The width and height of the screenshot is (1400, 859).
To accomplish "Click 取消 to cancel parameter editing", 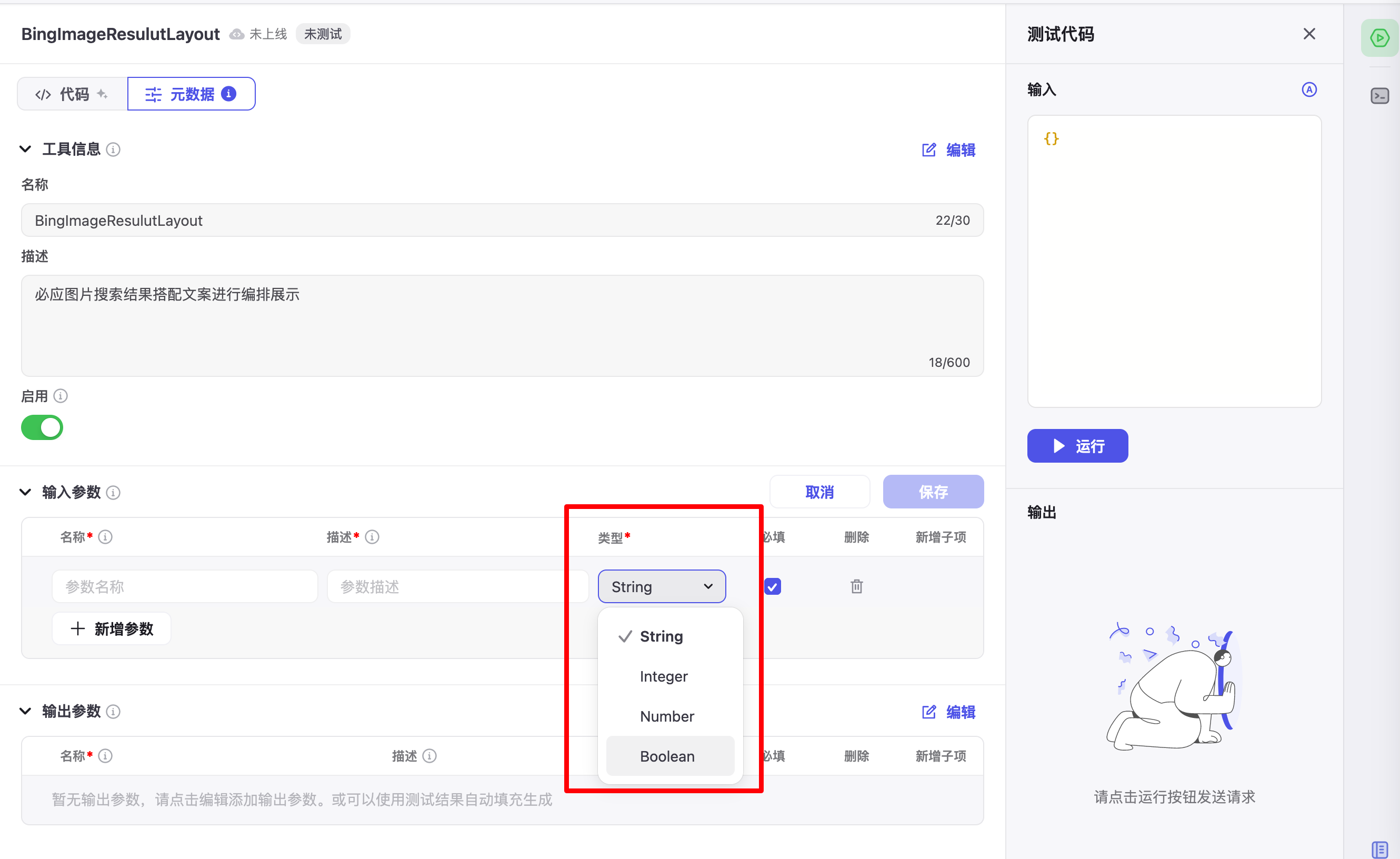I will point(819,492).
